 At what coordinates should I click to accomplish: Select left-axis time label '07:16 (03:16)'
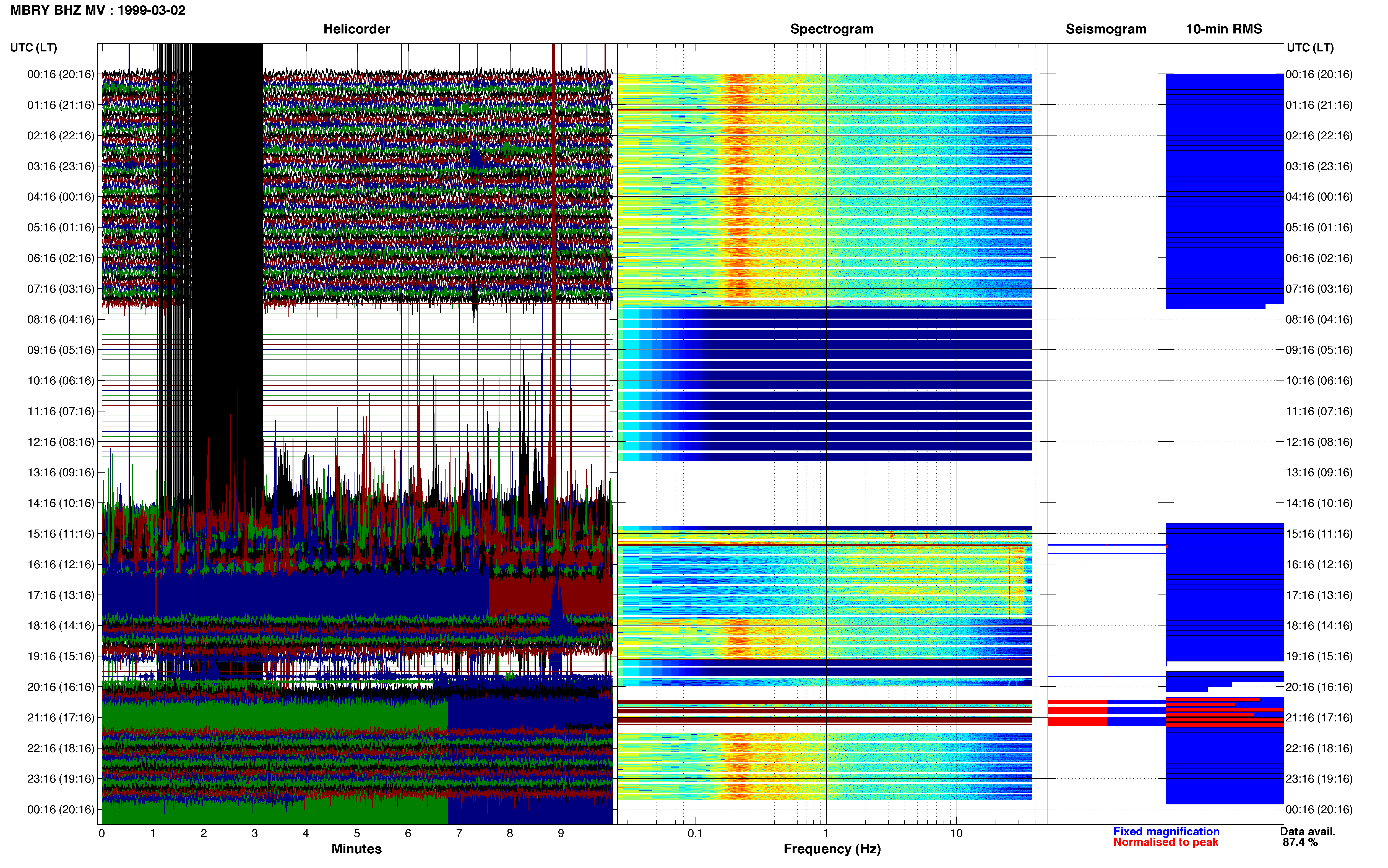pyautogui.click(x=61, y=289)
